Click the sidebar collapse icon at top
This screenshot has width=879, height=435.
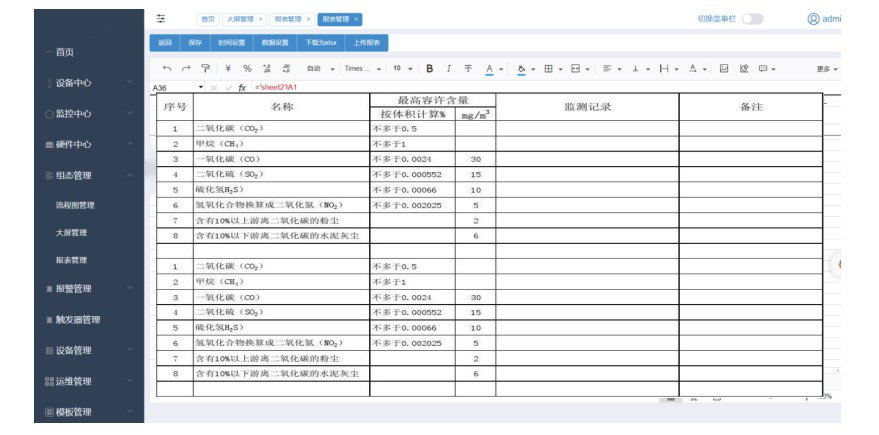point(162,19)
